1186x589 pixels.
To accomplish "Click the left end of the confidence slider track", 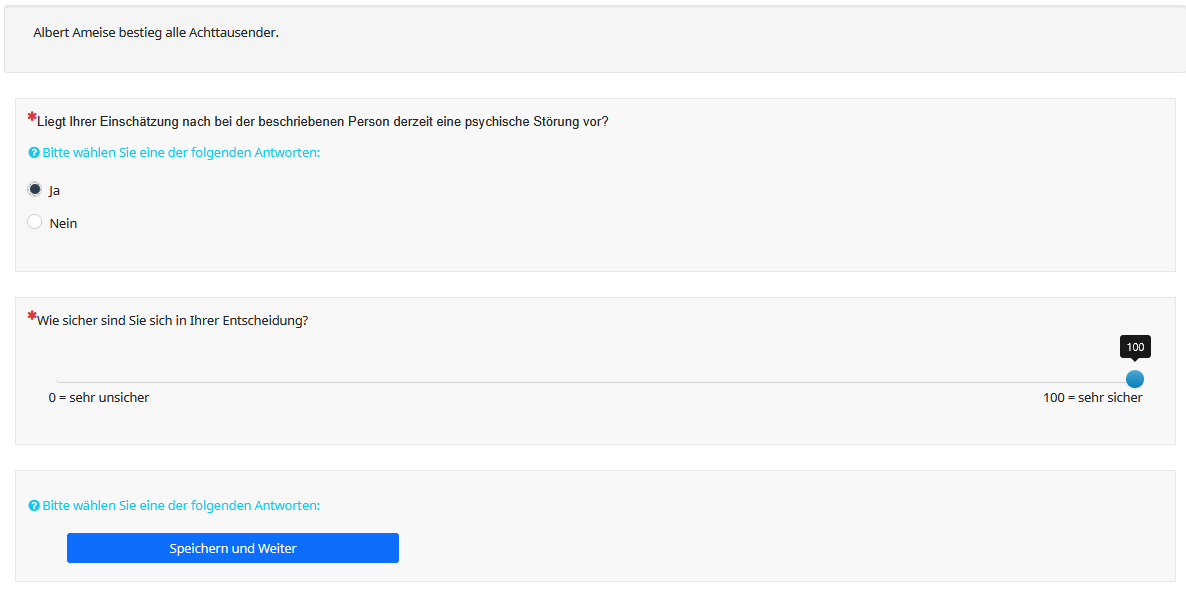I will pyautogui.click(x=59, y=382).
